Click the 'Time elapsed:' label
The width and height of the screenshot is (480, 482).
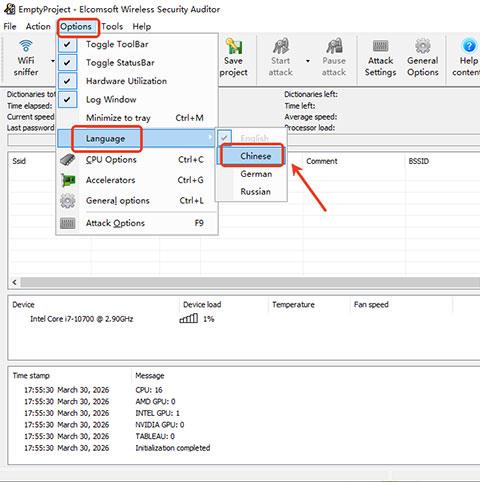click(30, 106)
